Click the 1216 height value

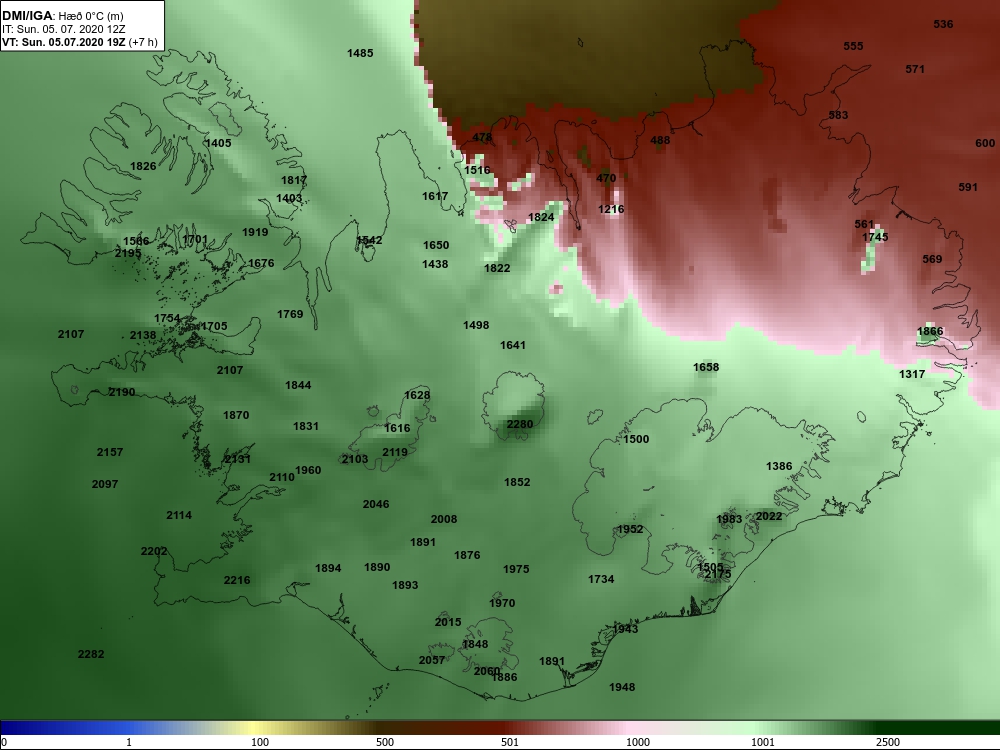(611, 209)
